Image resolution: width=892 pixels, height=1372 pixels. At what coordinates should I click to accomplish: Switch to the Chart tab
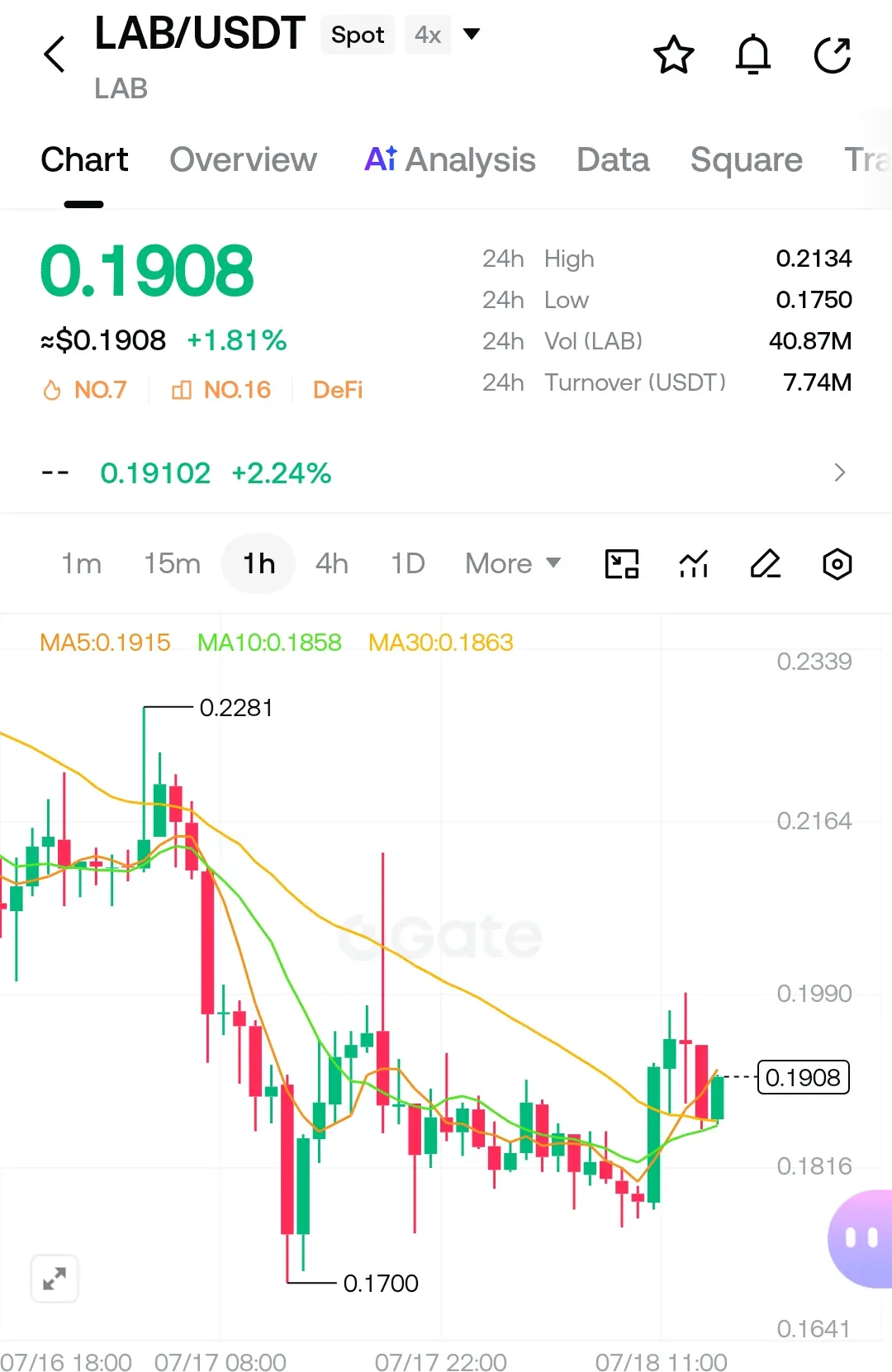[x=84, y=159]
